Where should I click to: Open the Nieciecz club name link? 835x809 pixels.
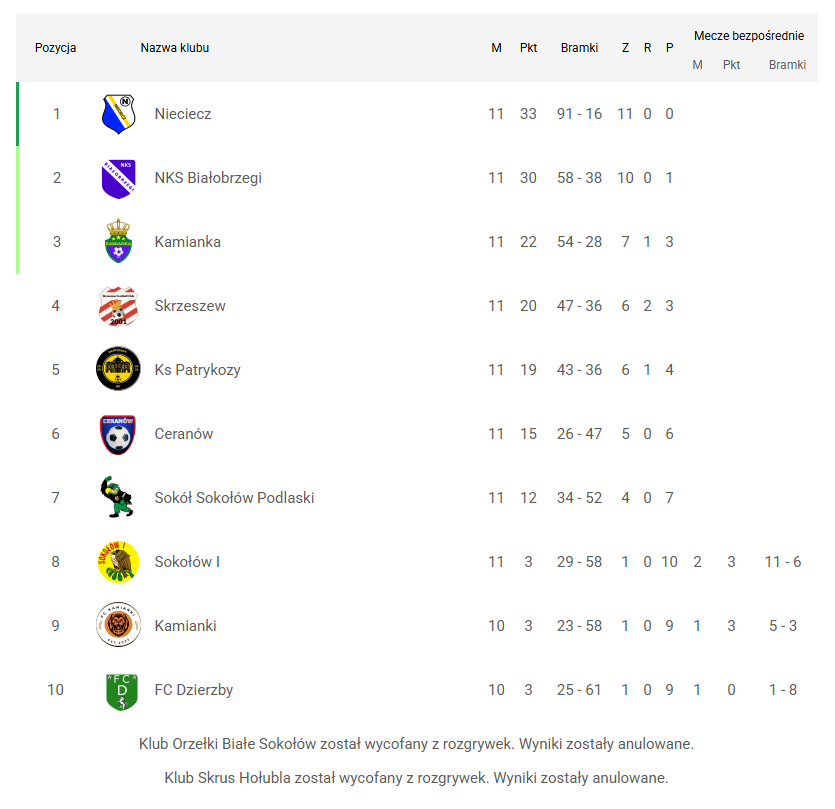tap(183, 114)
